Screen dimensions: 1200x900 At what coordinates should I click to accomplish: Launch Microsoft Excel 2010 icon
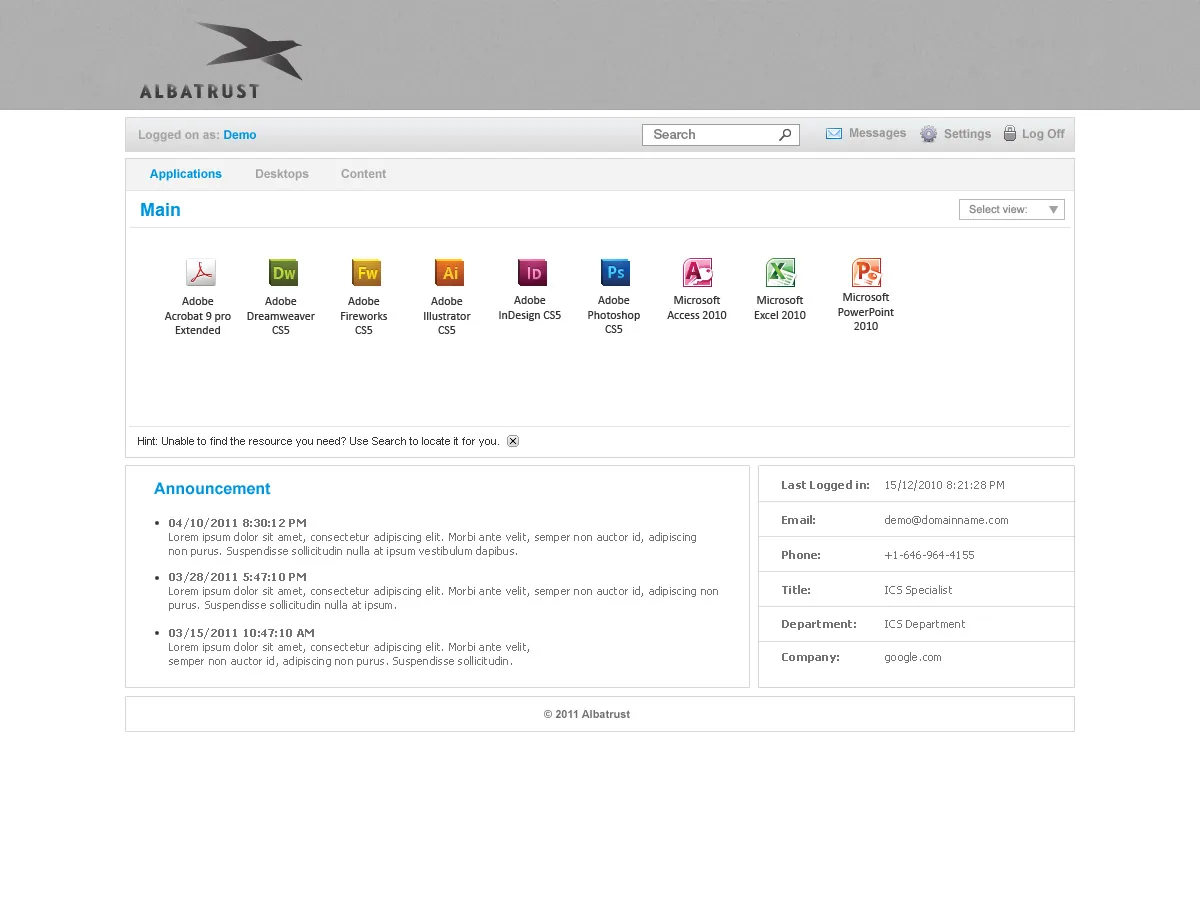pyautogui.click(x=781, y=273)
